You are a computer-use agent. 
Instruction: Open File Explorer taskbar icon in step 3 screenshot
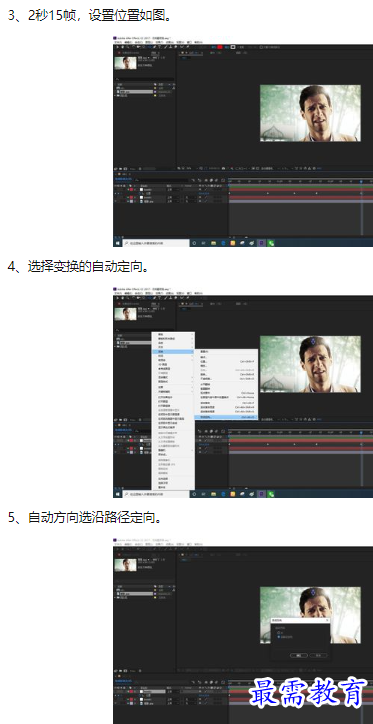pos(213,243)
